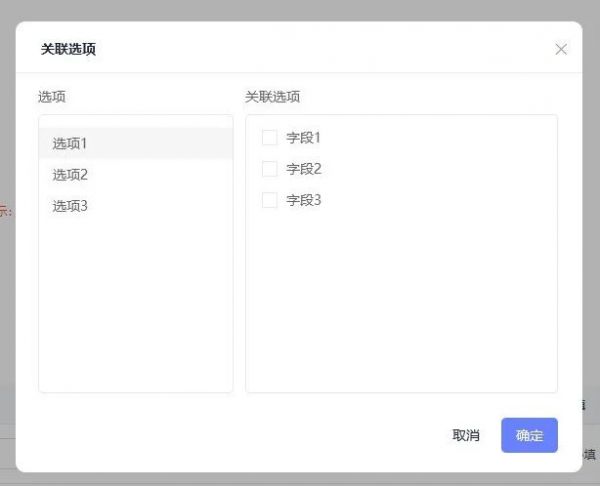This screenshot has width=600, height=486.
Task: Click the 字段1 label text
Action: [303, 138]
